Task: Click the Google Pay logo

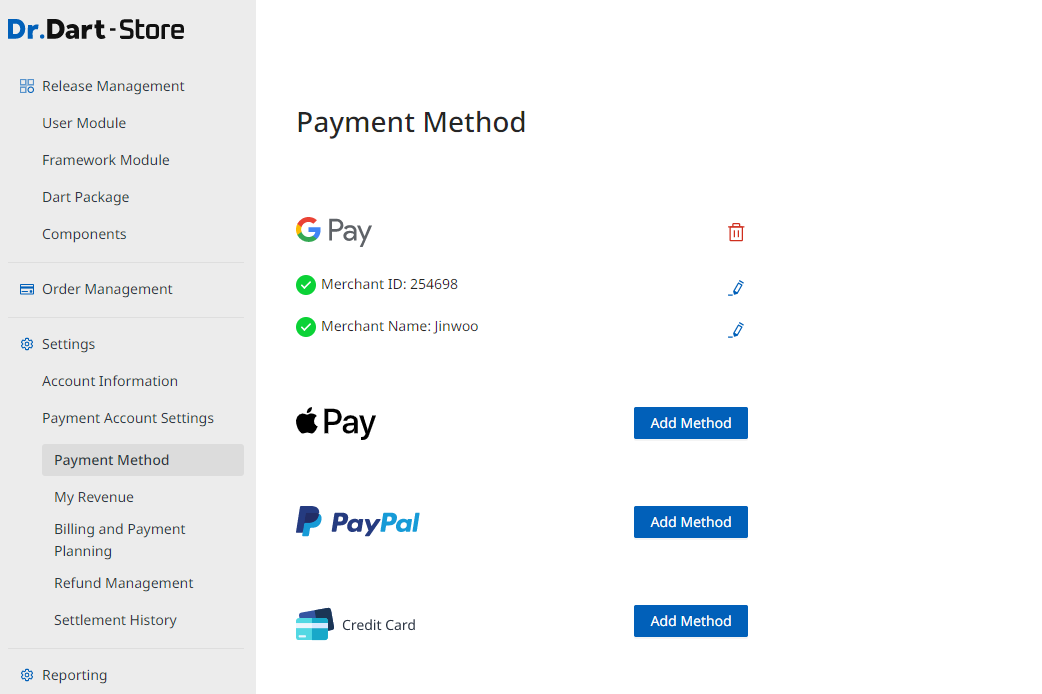Action: 334,231
